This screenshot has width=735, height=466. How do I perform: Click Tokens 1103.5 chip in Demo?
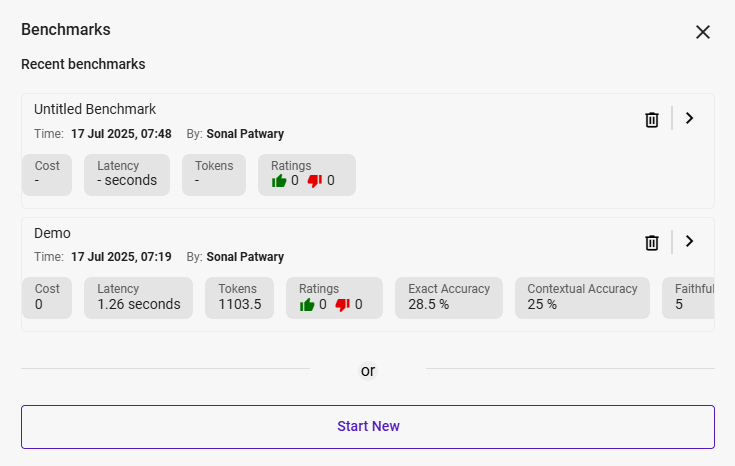[x=240, y=297]
